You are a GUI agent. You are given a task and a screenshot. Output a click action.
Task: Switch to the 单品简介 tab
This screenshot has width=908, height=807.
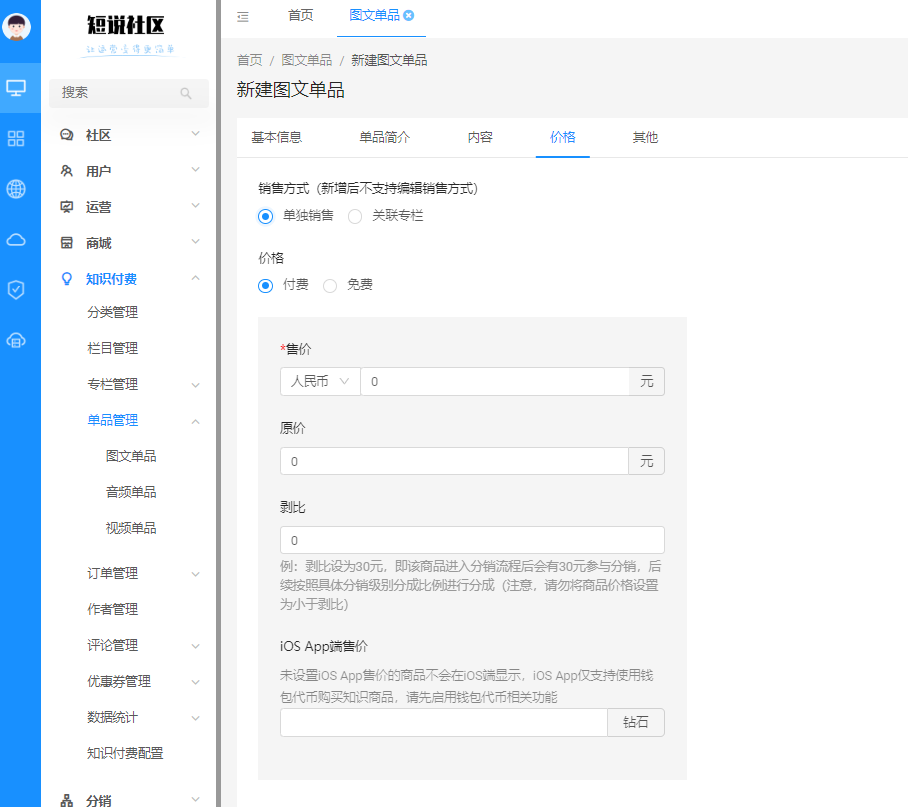tap(385, 137)
